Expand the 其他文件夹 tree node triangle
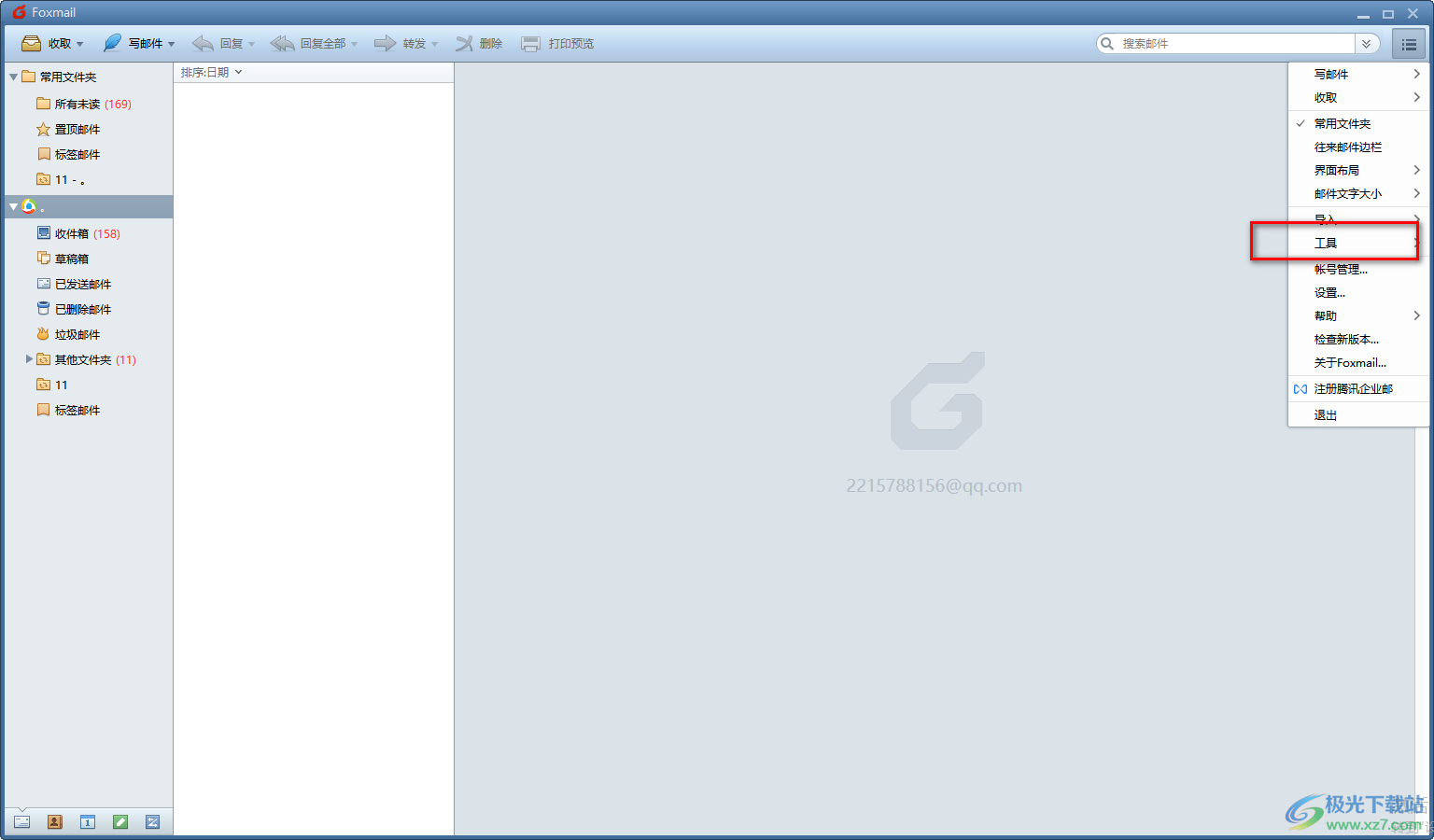 pos(29,359)
